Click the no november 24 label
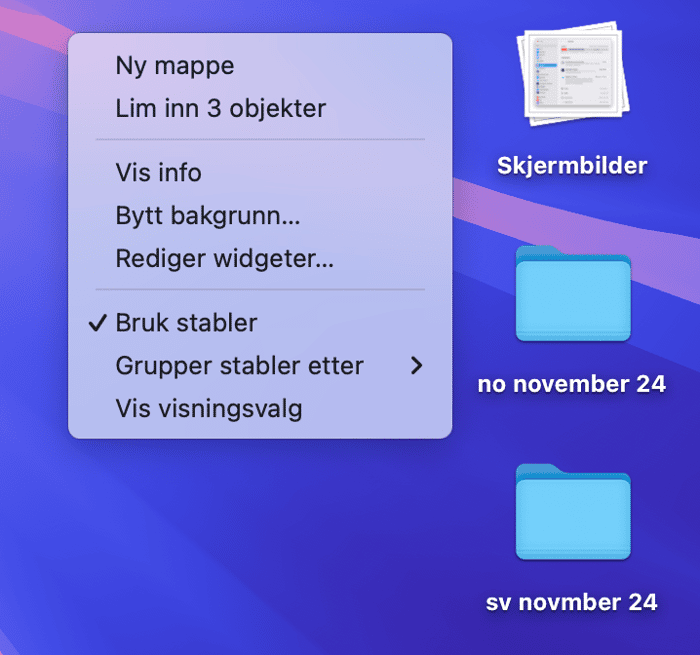The width and height of the screenshot is (700, 655). click(571, 384)
